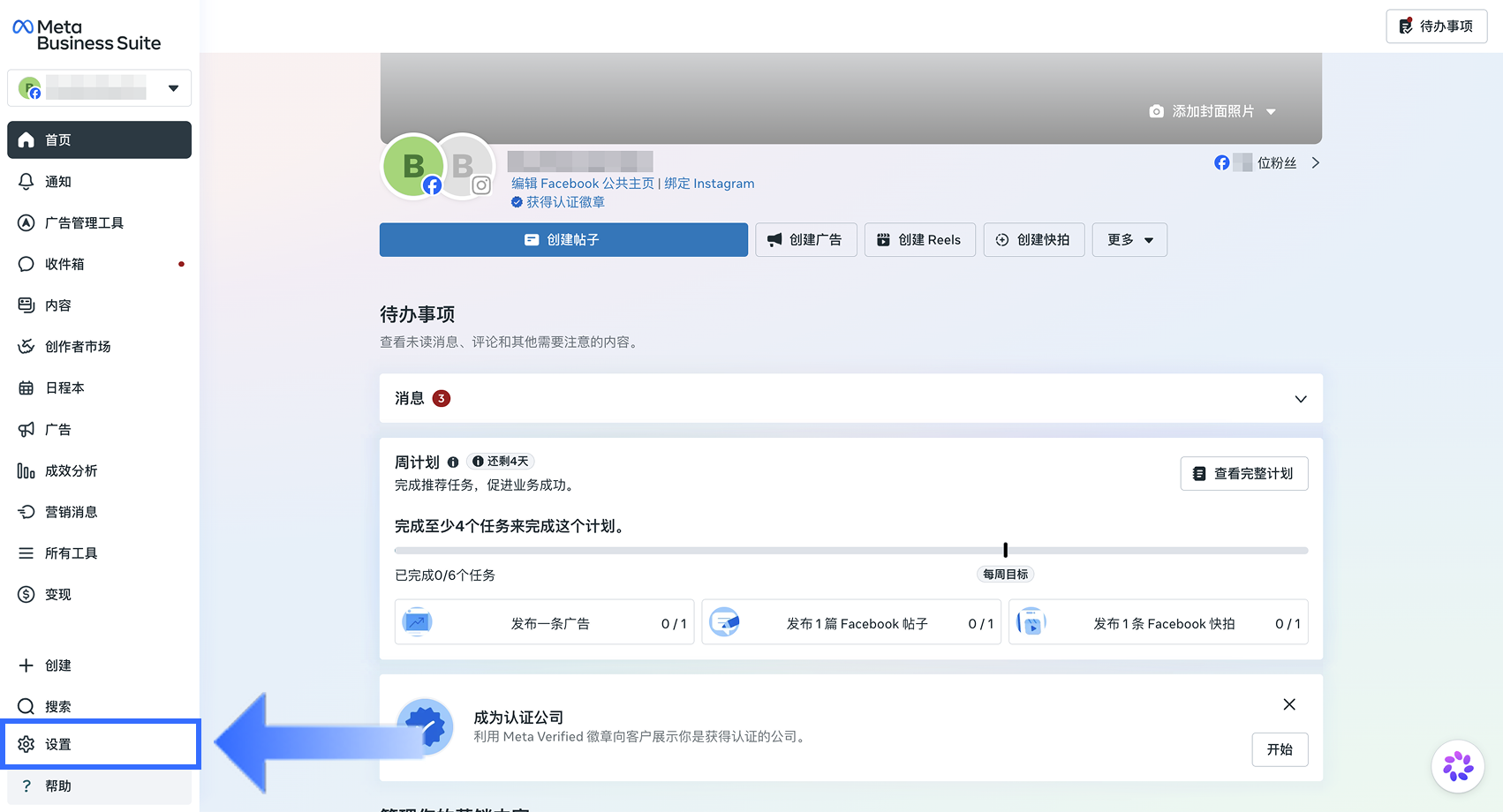Click the 创建帖子 button

[x=563, y=240]
